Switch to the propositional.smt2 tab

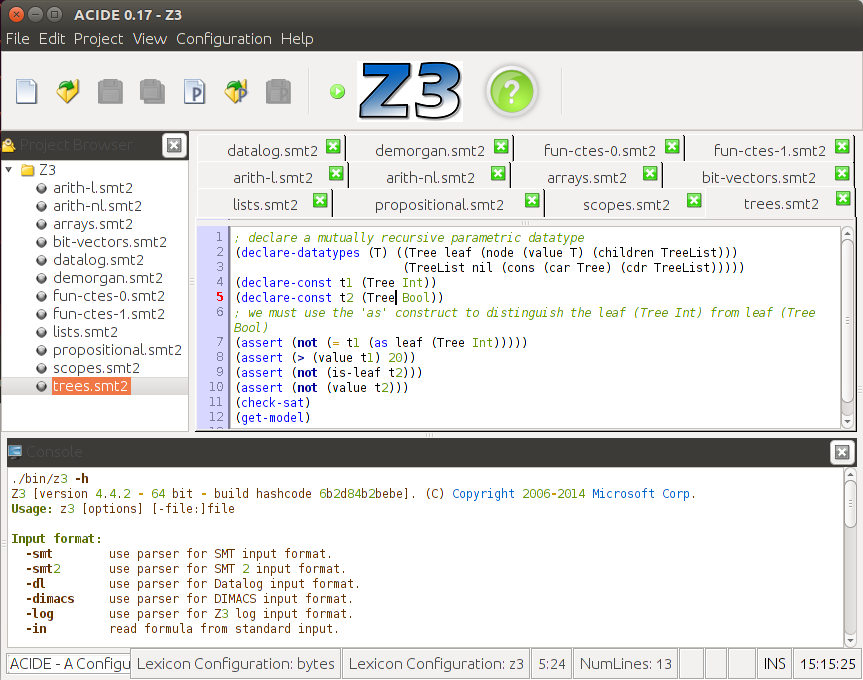[x=439, y=205]
